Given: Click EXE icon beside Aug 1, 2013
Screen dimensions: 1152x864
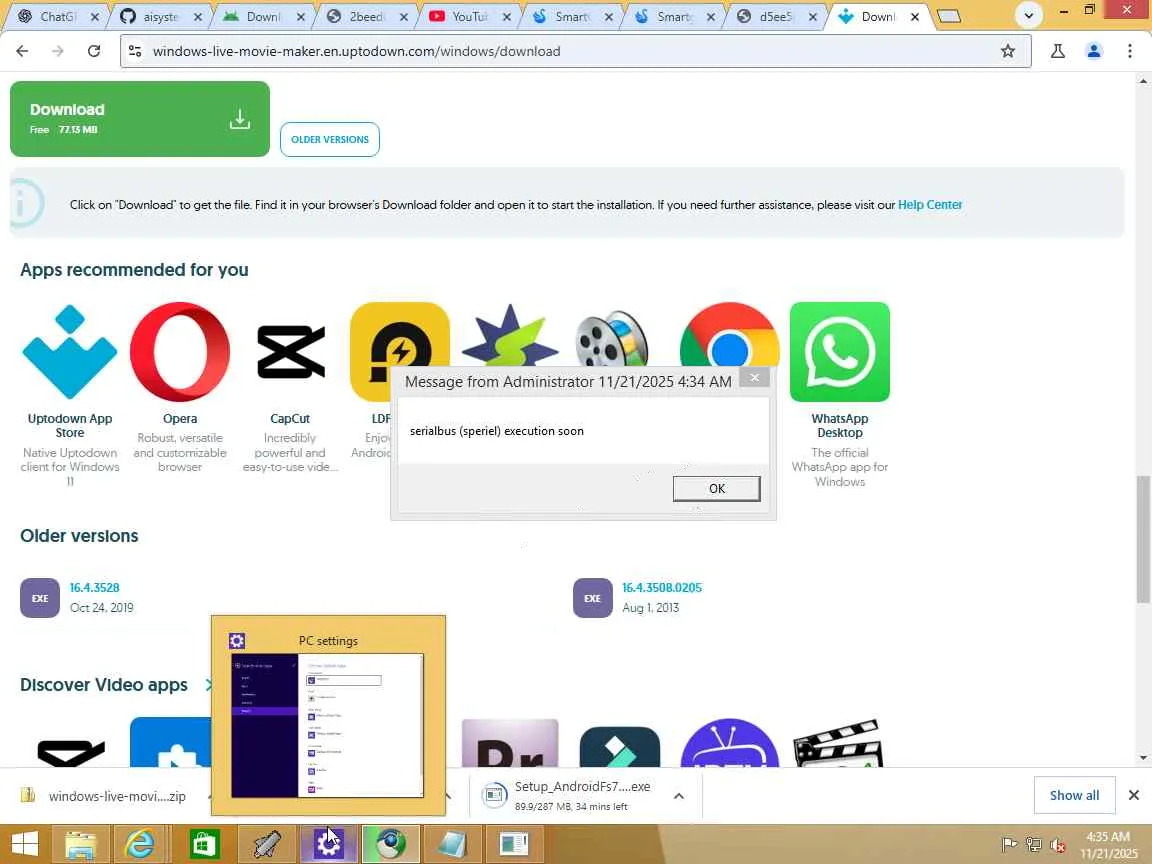Looking at the screenshot, I should [x=592, y=598].
